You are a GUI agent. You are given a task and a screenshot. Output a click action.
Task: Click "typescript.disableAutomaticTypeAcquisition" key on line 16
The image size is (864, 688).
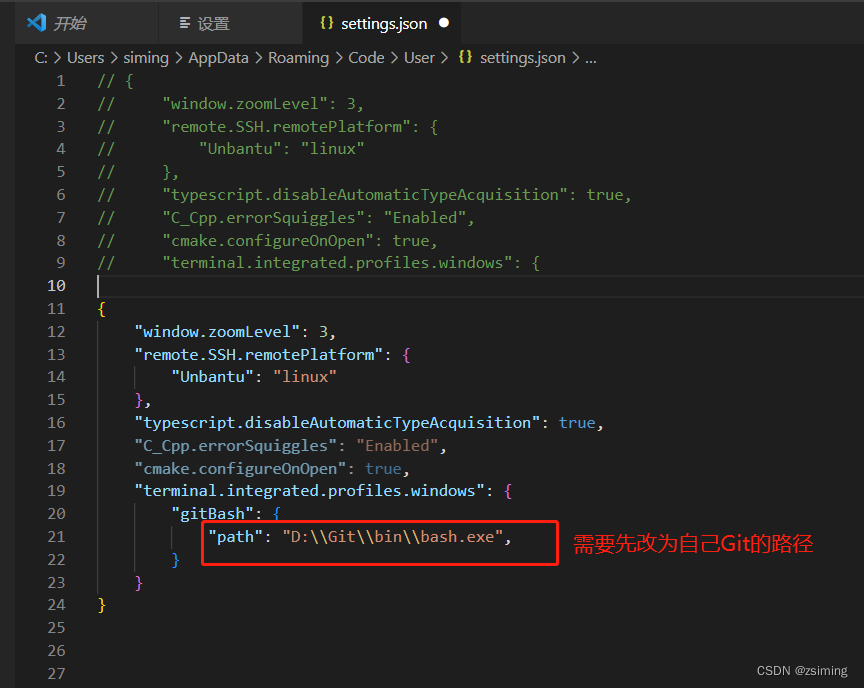click(x=337, y=422)
